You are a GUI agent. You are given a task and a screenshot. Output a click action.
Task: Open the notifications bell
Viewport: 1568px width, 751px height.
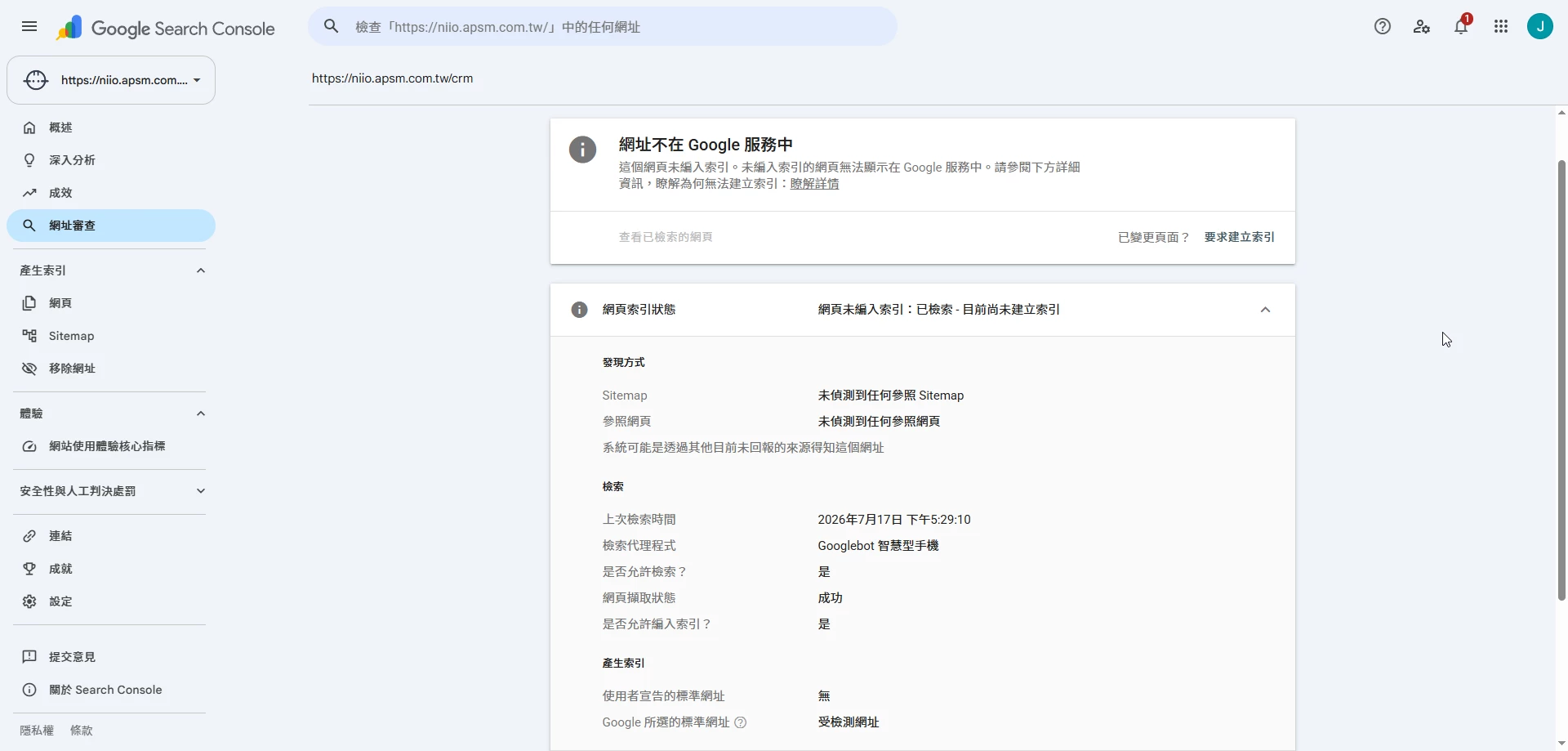pyautogui.click(x=1461, y=27)
